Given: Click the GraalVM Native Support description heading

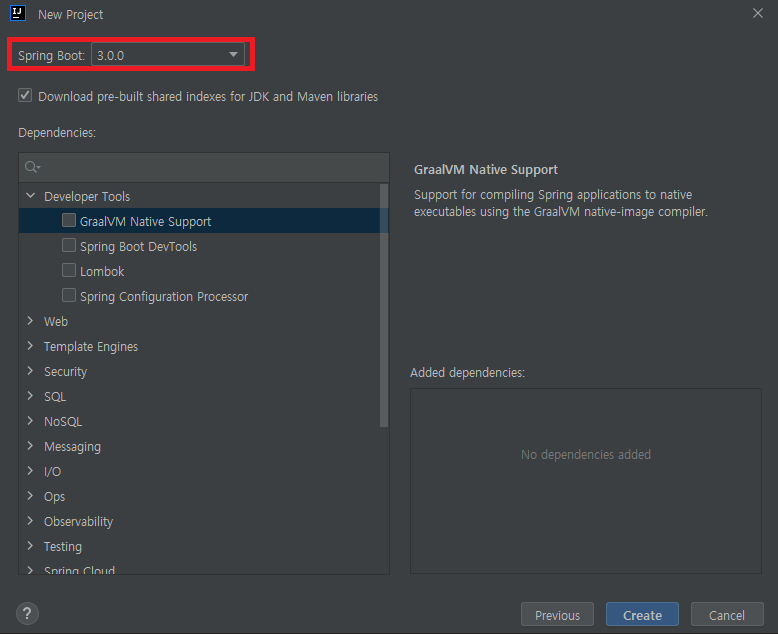Looking at the screenshot, I should [486, 170].
